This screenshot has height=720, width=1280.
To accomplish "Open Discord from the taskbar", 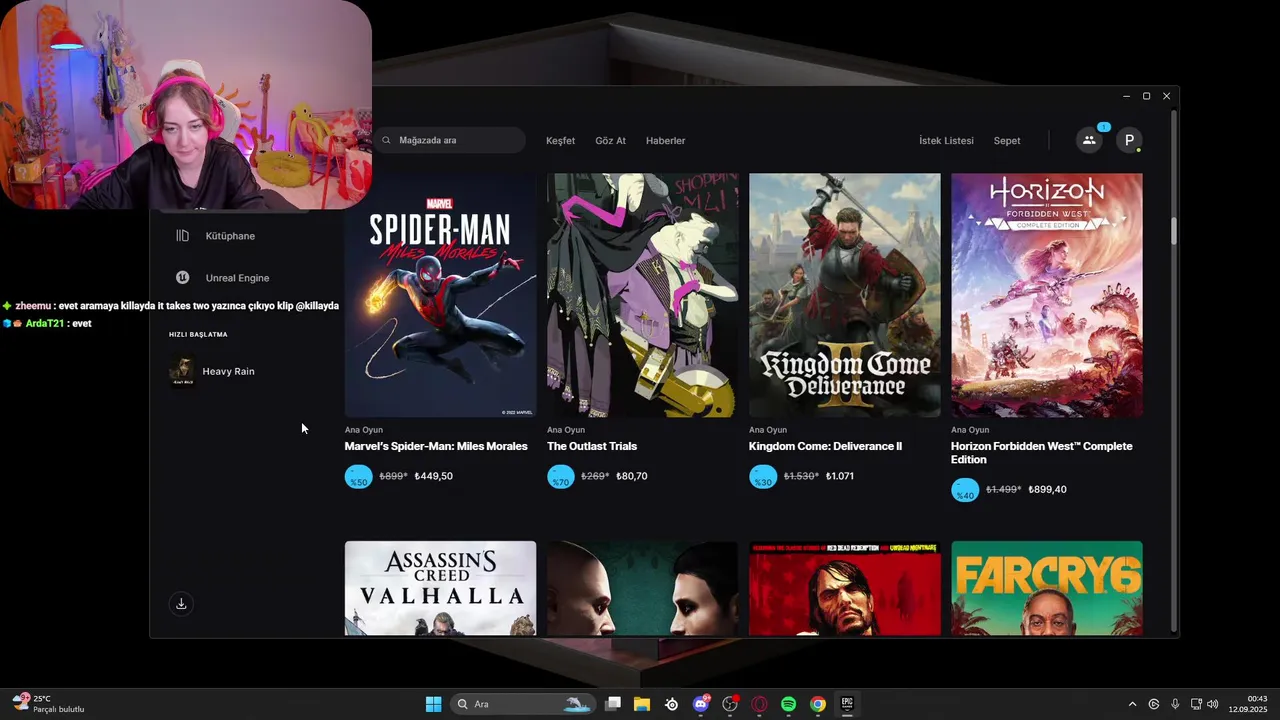I will click(701, 704).
